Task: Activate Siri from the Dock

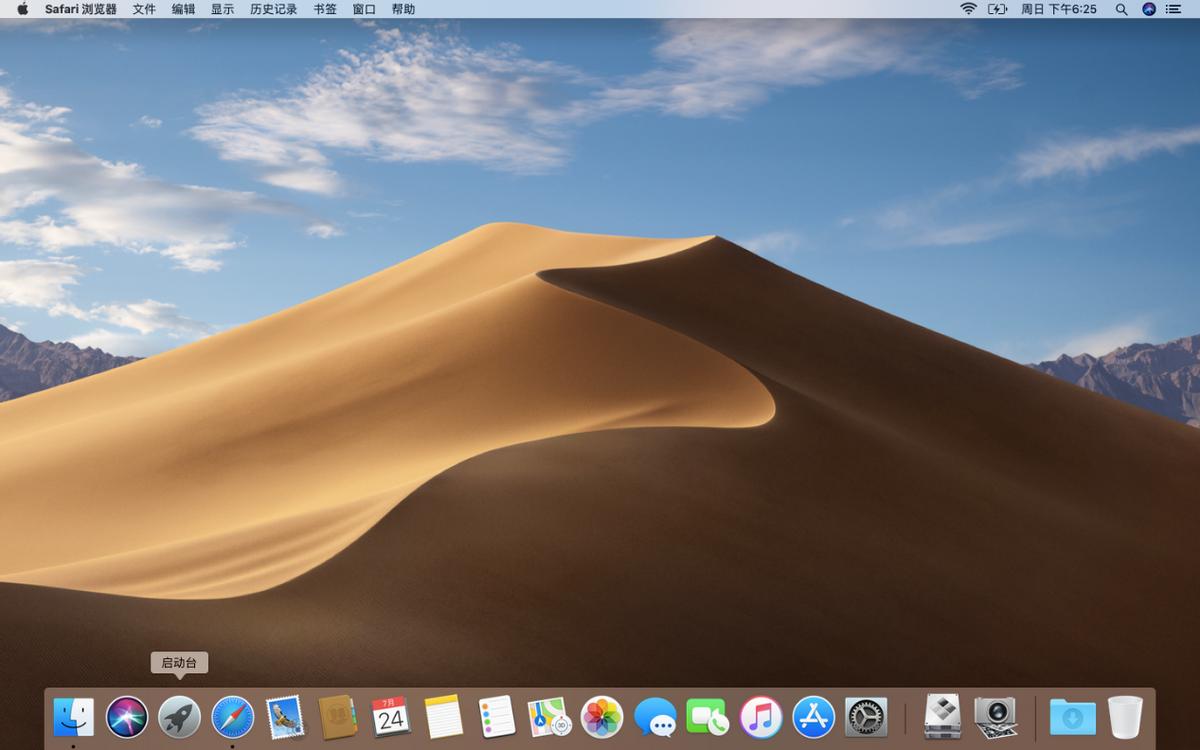Action: tap(126, 717)
